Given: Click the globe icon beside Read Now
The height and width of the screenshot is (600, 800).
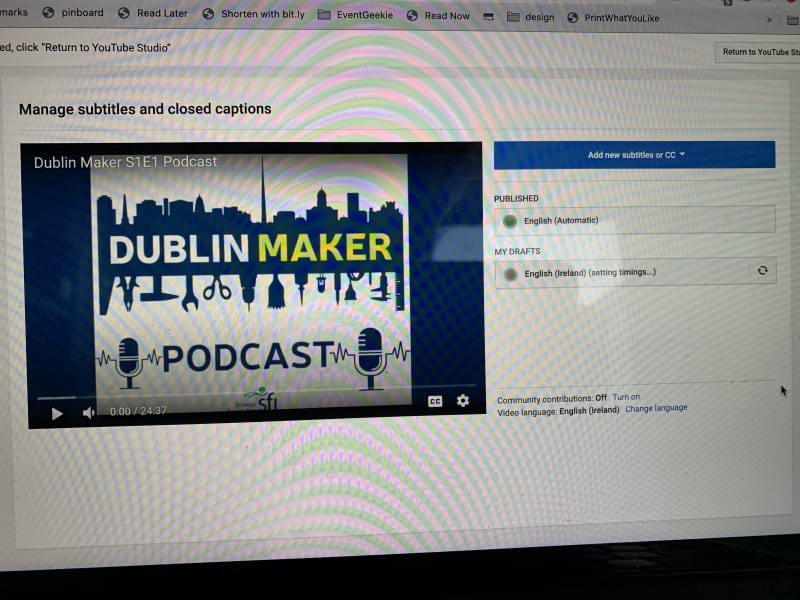Looking at the screenshot, I should coord(412,15).
